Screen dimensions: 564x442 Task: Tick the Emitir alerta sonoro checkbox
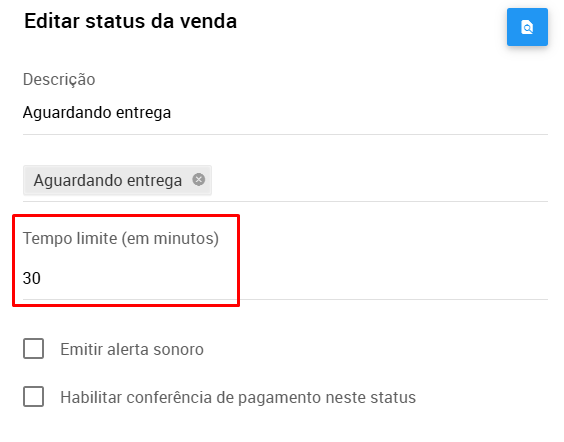click(33, 348)
